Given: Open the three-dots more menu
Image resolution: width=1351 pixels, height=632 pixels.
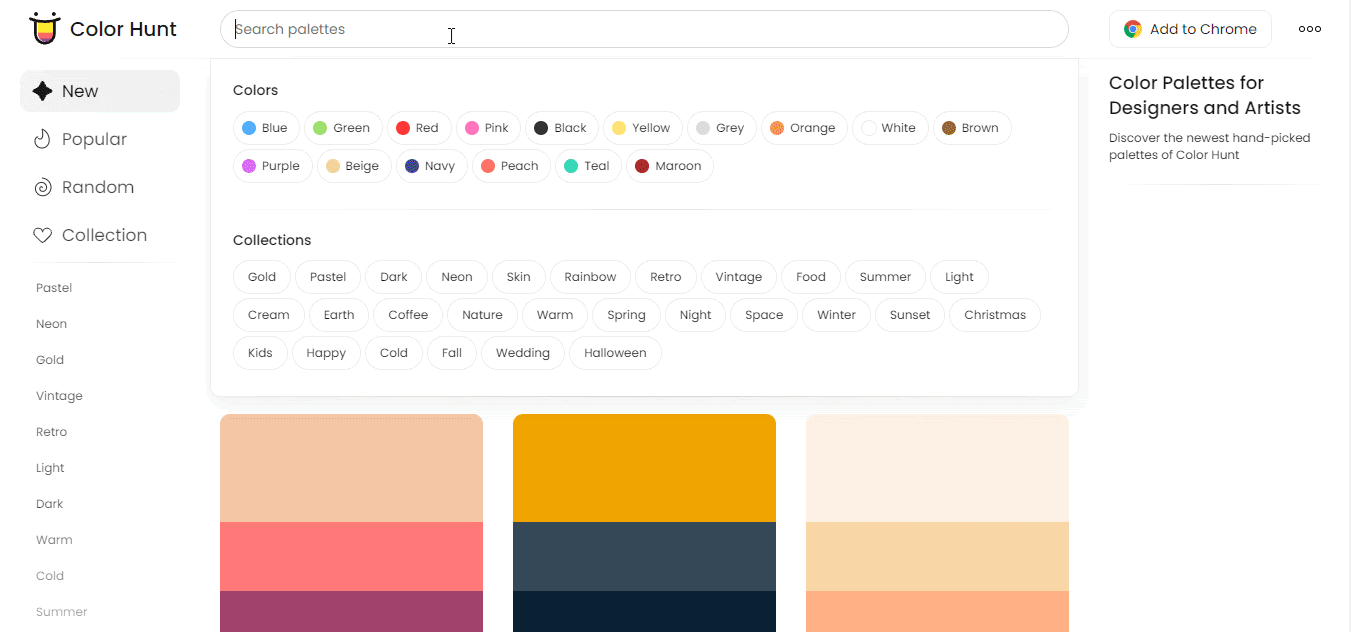Looking at the screenshot, I should point(1310,29).
